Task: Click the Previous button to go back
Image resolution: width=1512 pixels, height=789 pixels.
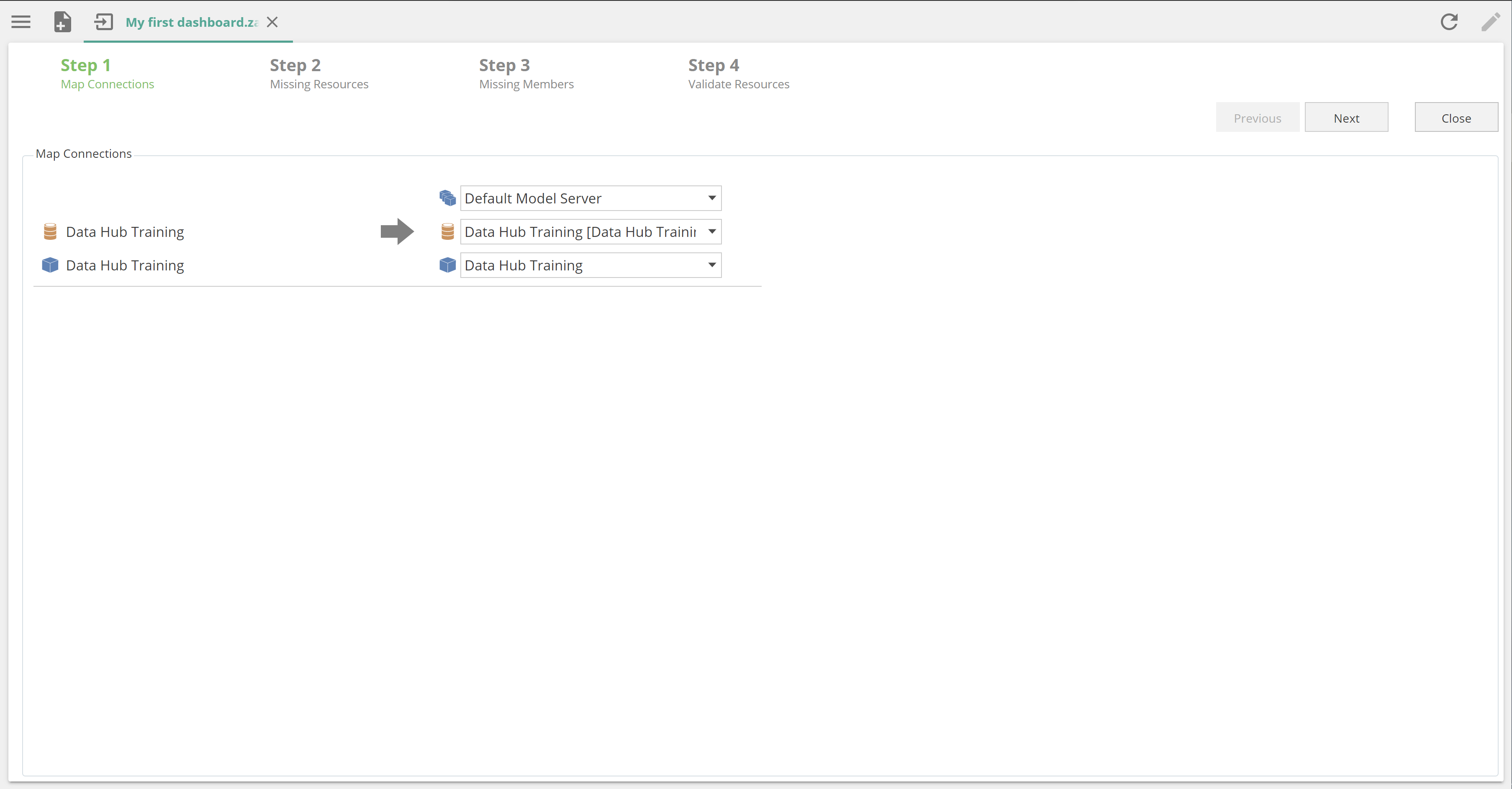Action: (1258, 118)
